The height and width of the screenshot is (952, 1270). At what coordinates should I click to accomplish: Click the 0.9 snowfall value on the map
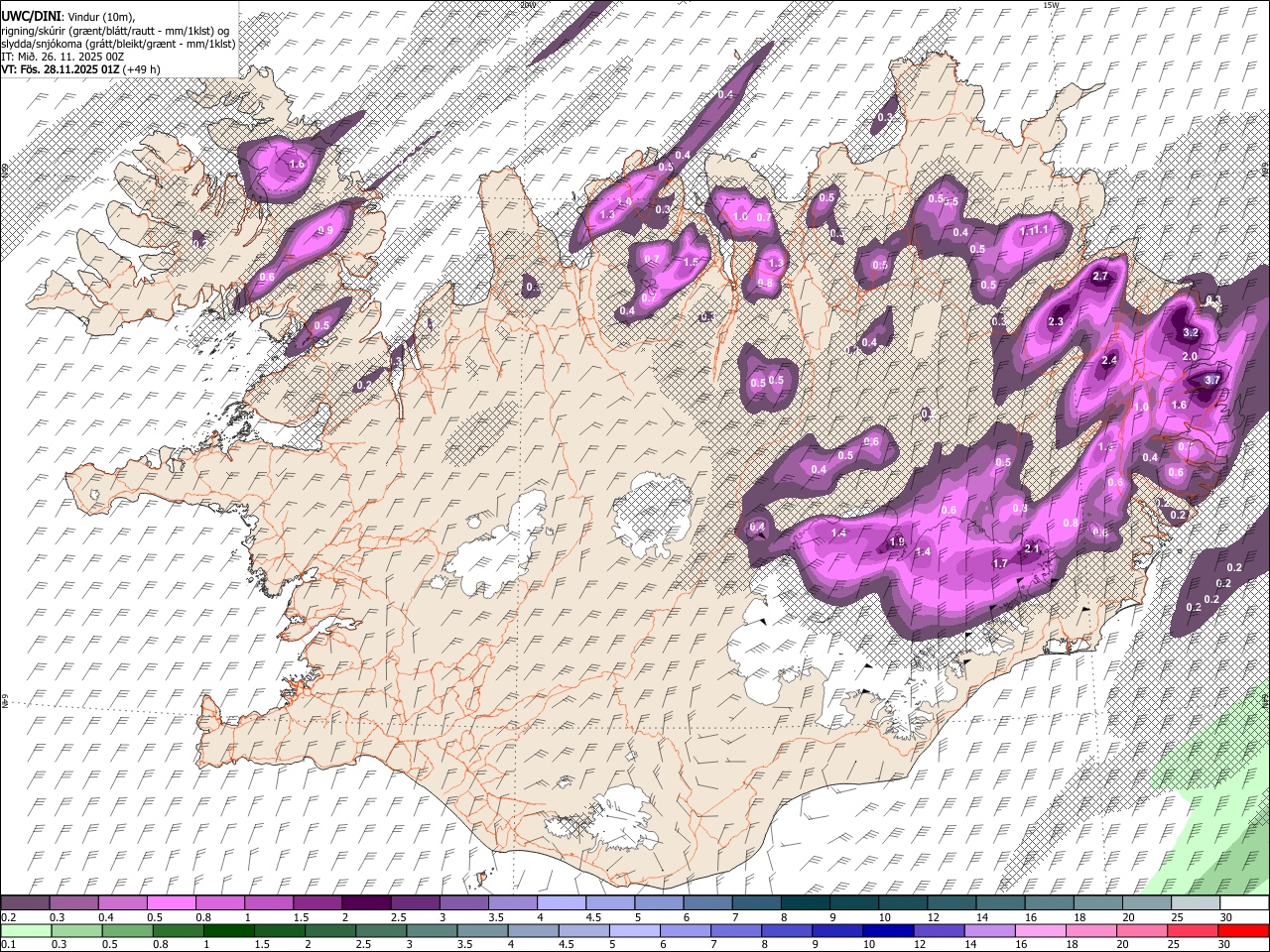(x=323, y=231)
